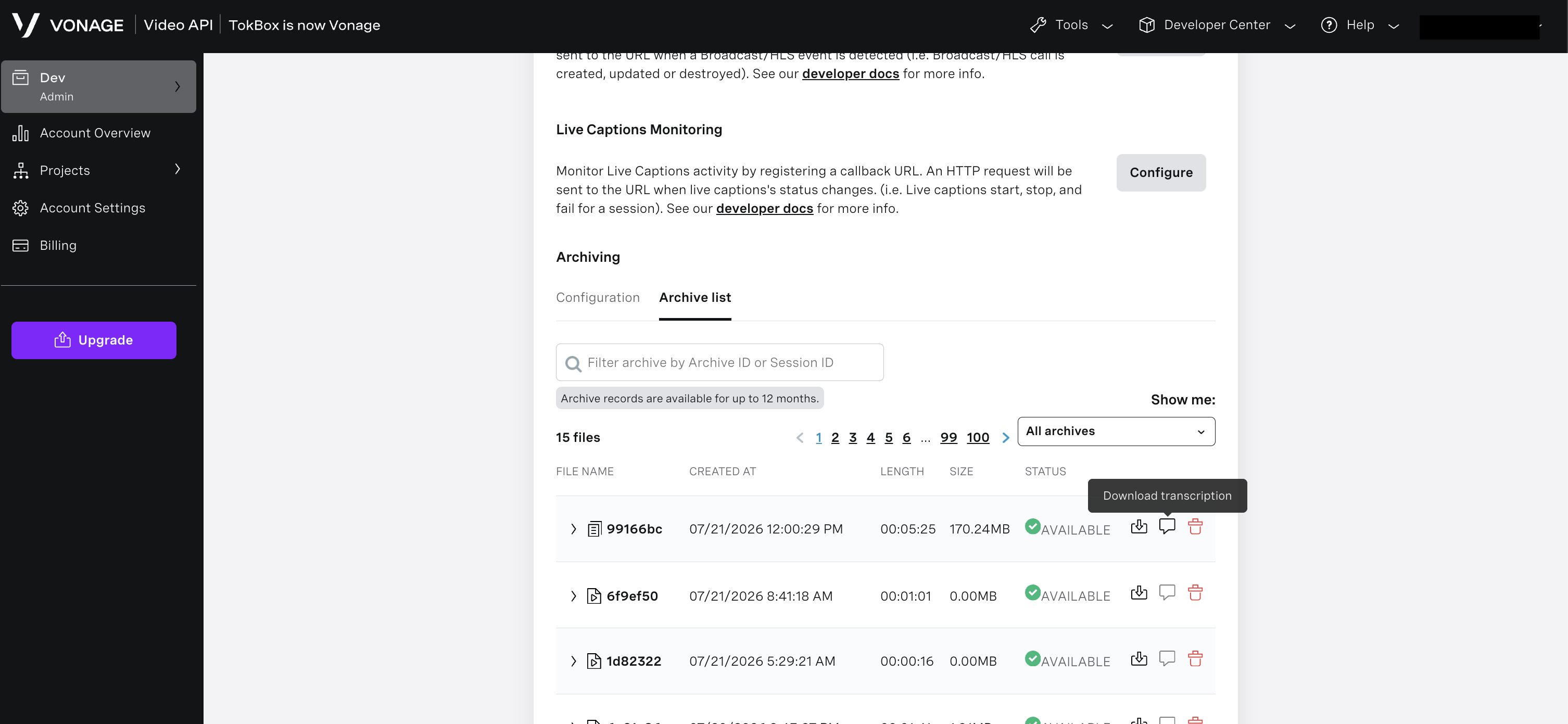Jump to archive page 6
The height and width of the screenshot is (724, 1568).
(x=906, y=437)
